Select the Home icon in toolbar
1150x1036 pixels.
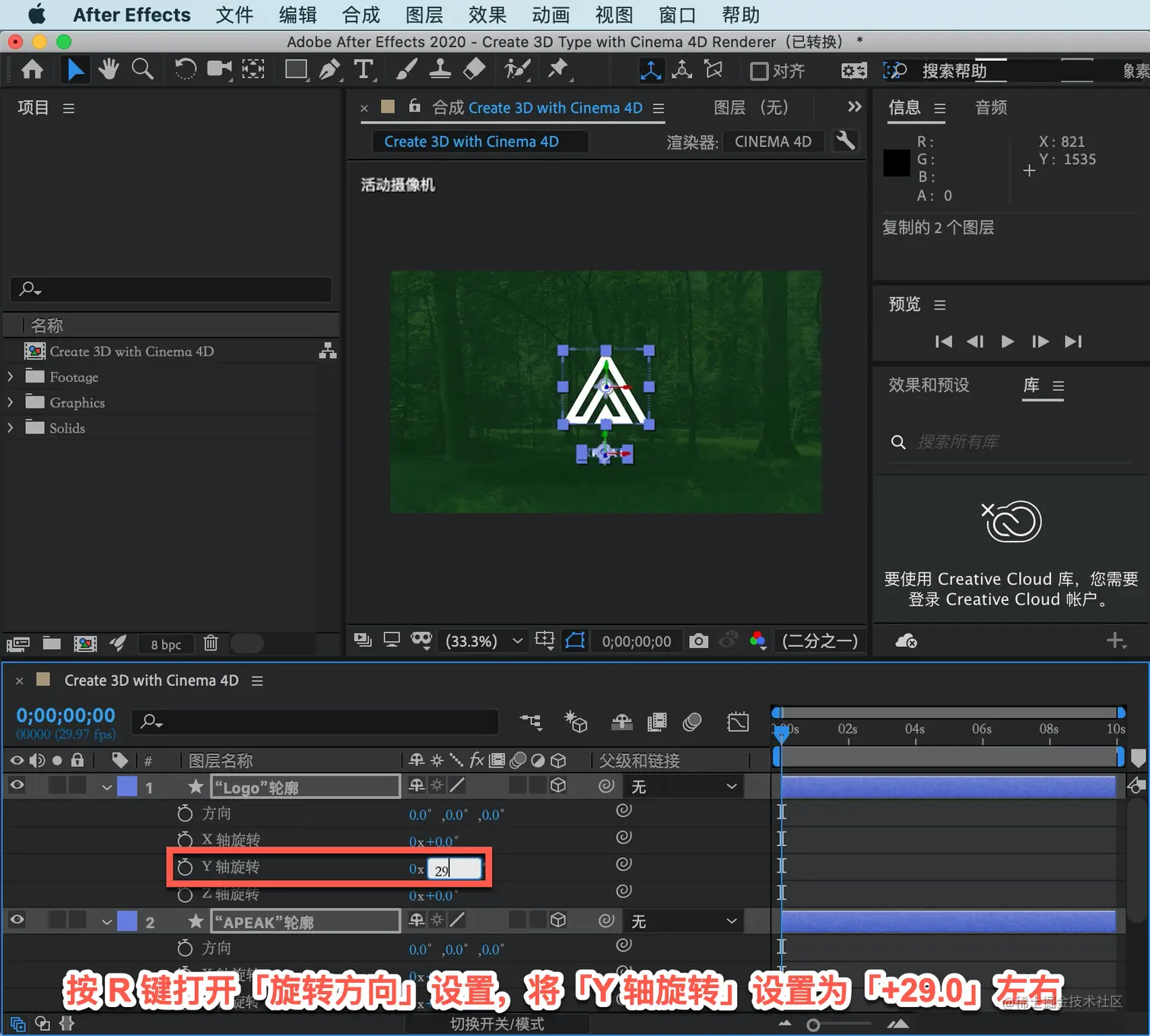(32, 70)
